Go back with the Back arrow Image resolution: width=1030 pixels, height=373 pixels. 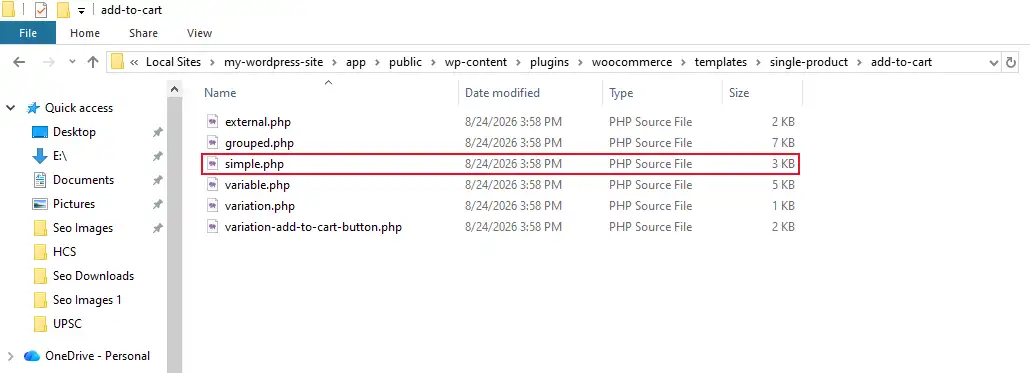pyautogui.click(x=19, y=62)
